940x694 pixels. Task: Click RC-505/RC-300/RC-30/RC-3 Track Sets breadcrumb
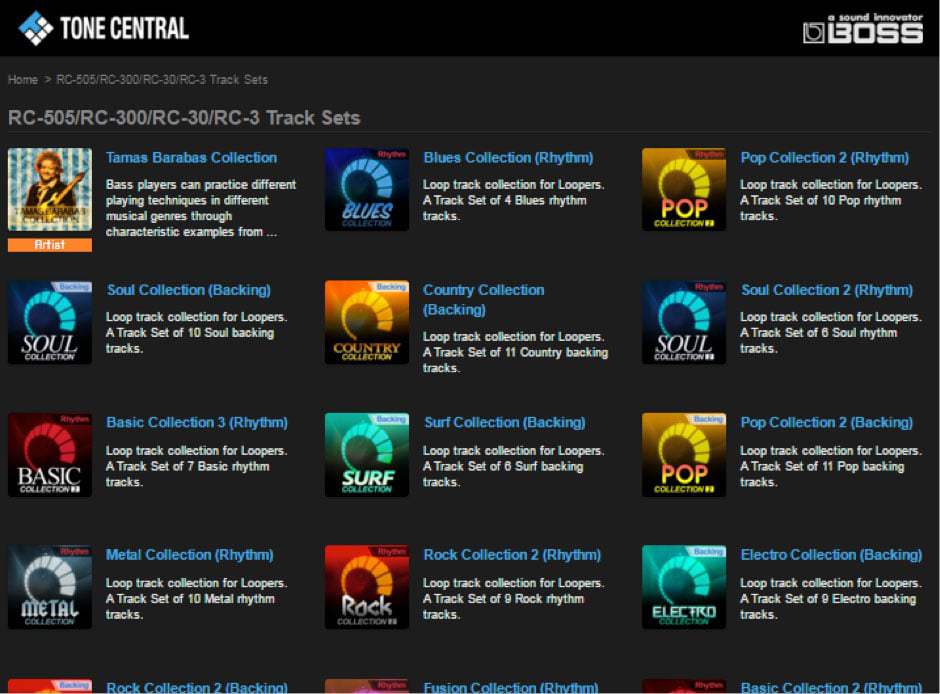[162, 80]
